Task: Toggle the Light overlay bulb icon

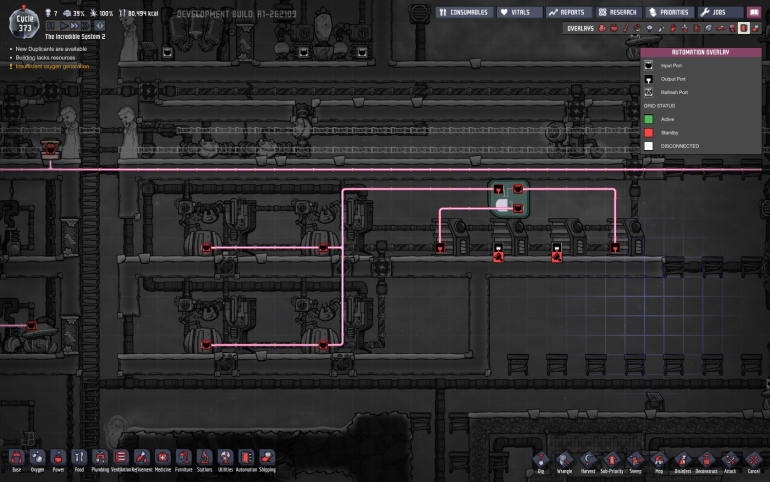Action: click(x=649, y=28)
